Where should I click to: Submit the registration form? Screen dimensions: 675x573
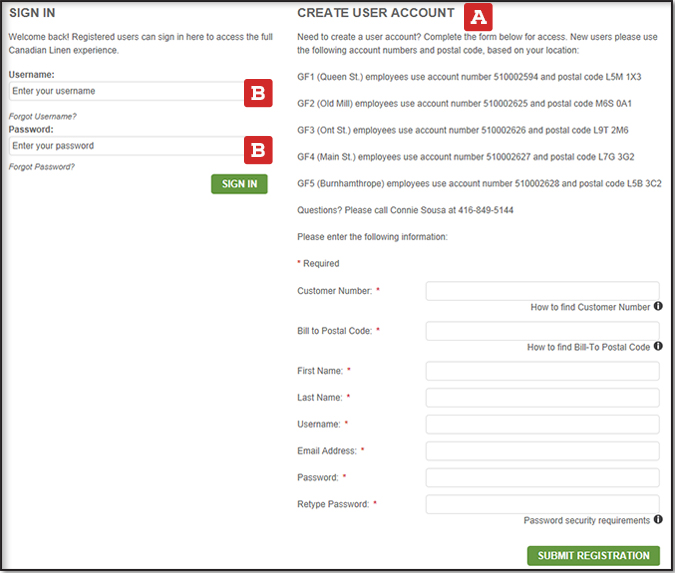(x=593, y=556)
